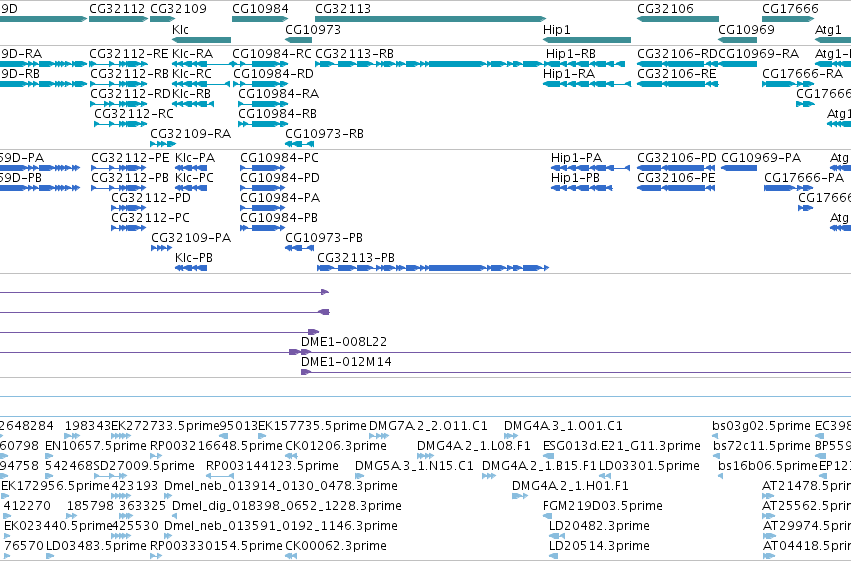Click EST DMG4A.2_1.H01.F1
The height and width of the screenshot is (561, 851).
(570, 486)
